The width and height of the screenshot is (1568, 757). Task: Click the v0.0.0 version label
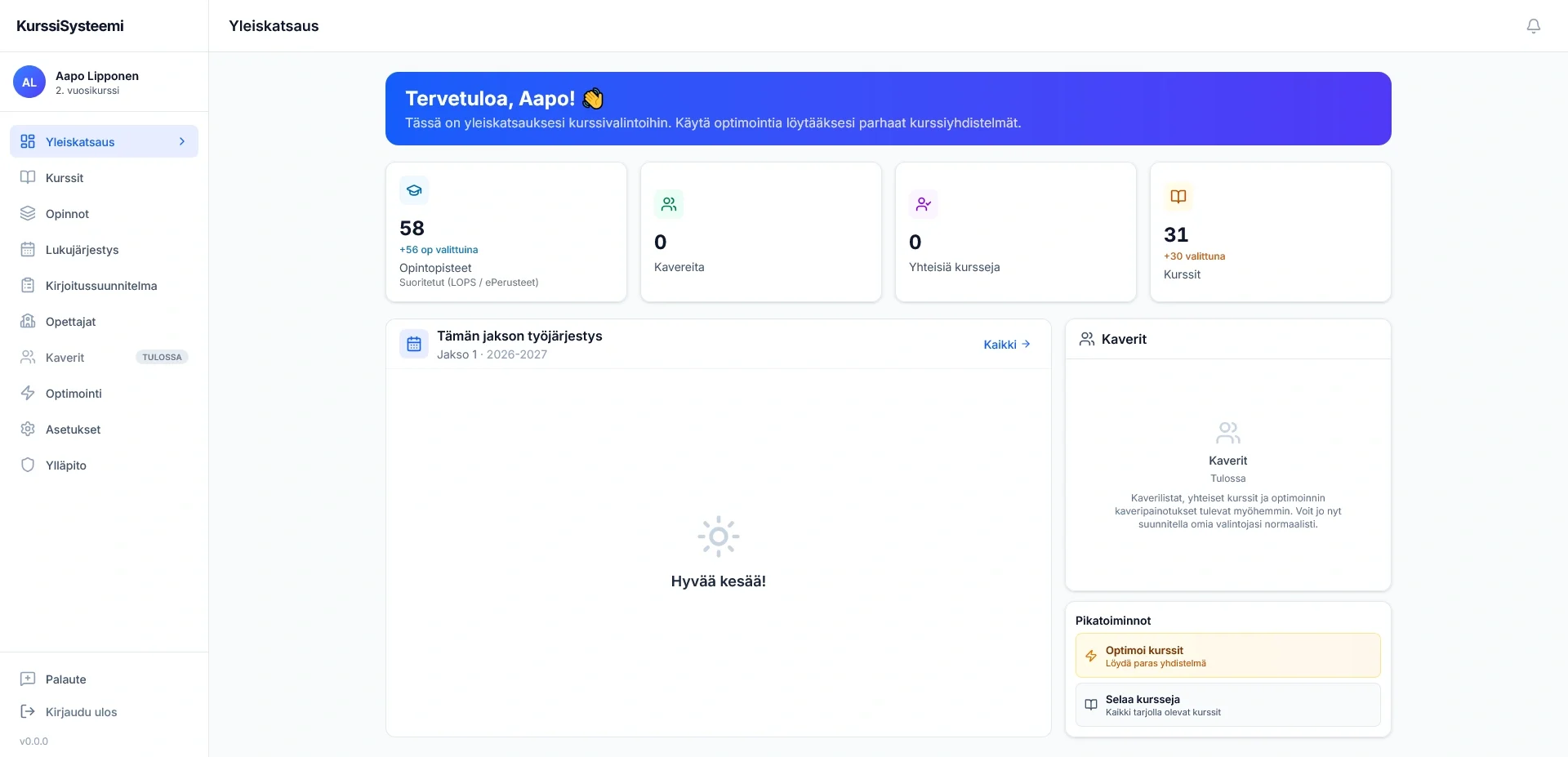(33, 741)
